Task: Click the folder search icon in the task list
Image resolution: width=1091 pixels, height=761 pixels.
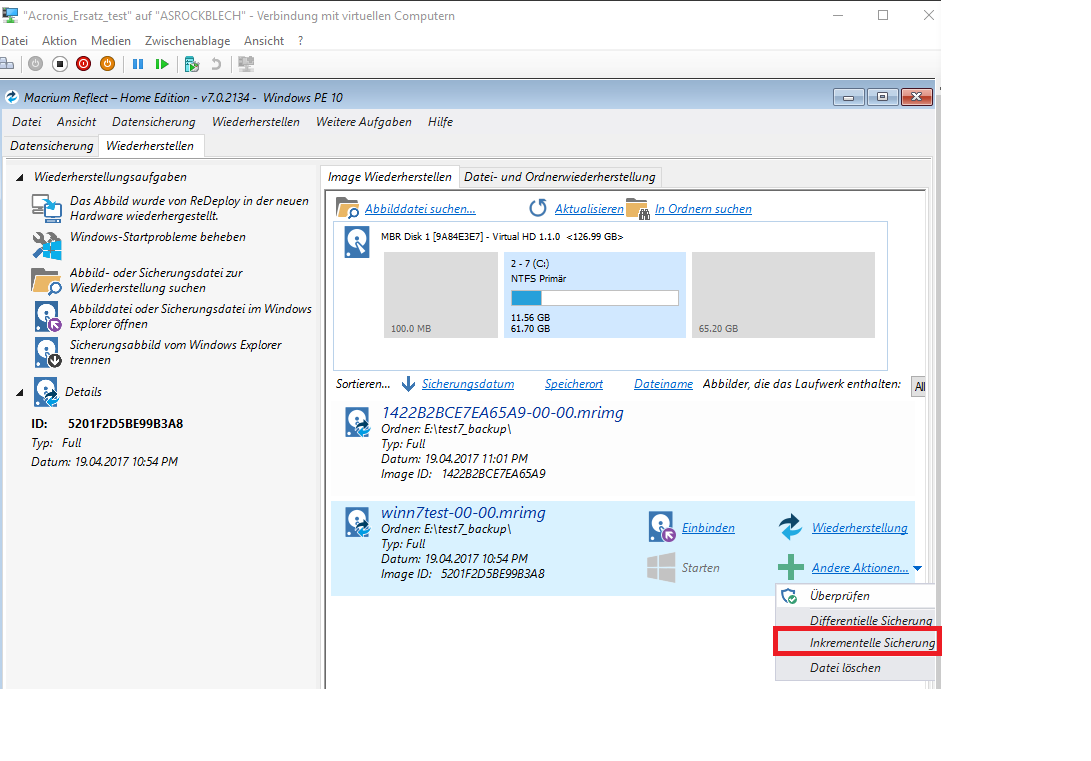Action: [x=47, y=281]
